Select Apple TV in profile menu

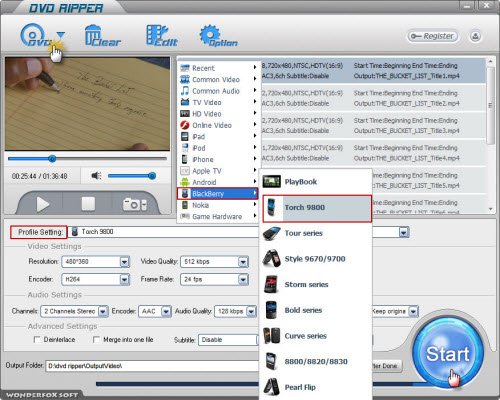coord(219,171)
